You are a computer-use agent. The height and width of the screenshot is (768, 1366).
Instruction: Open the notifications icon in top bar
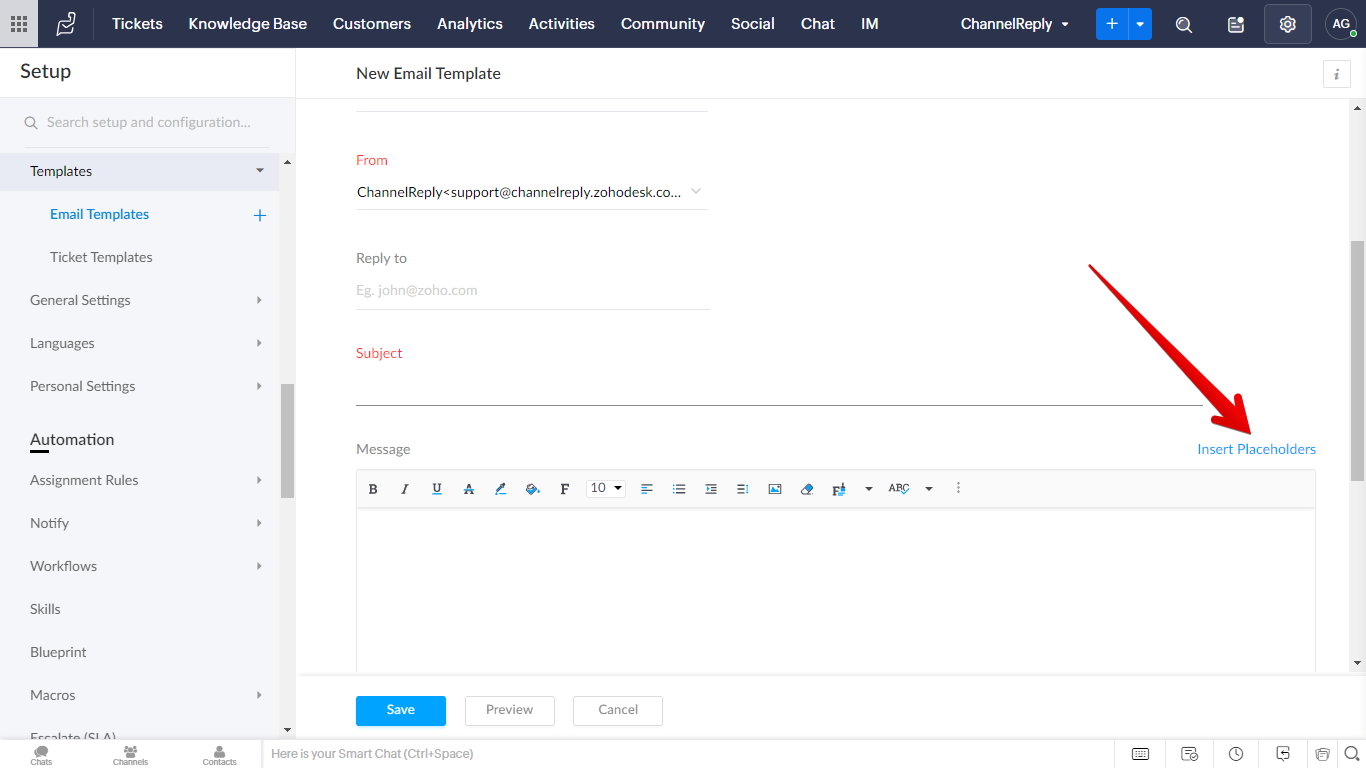click(1236, 24)
